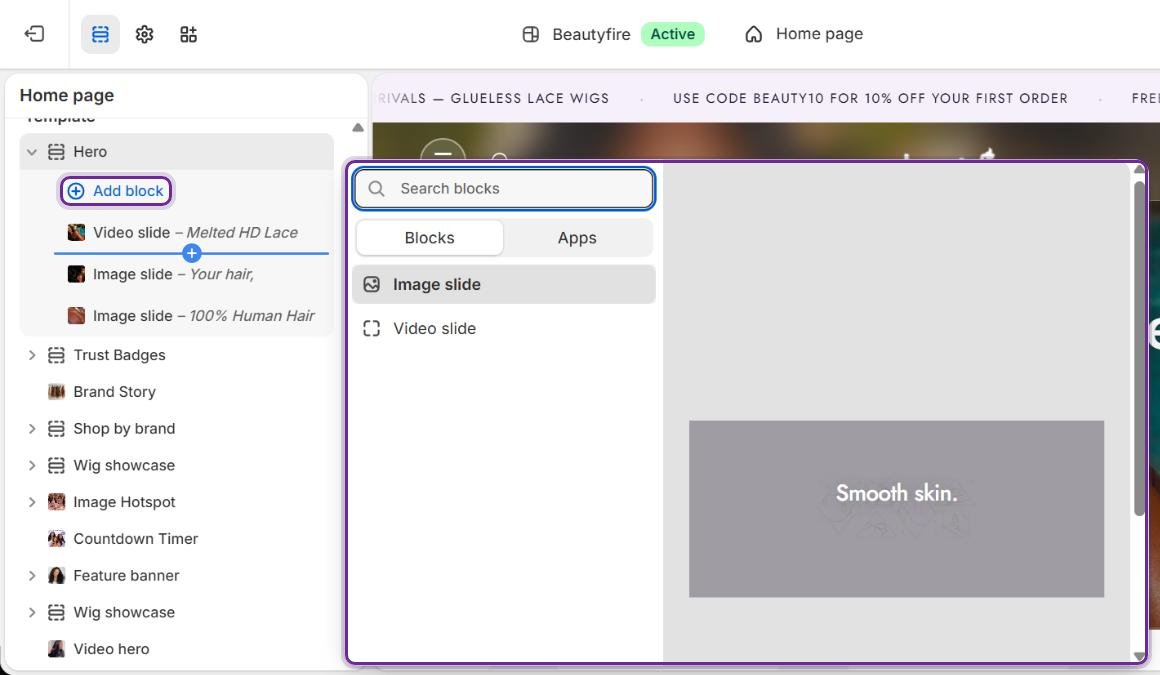Click the Trust Badges section icon
This screenshot has height=675, width=1160.
click(x=56, y=355)
